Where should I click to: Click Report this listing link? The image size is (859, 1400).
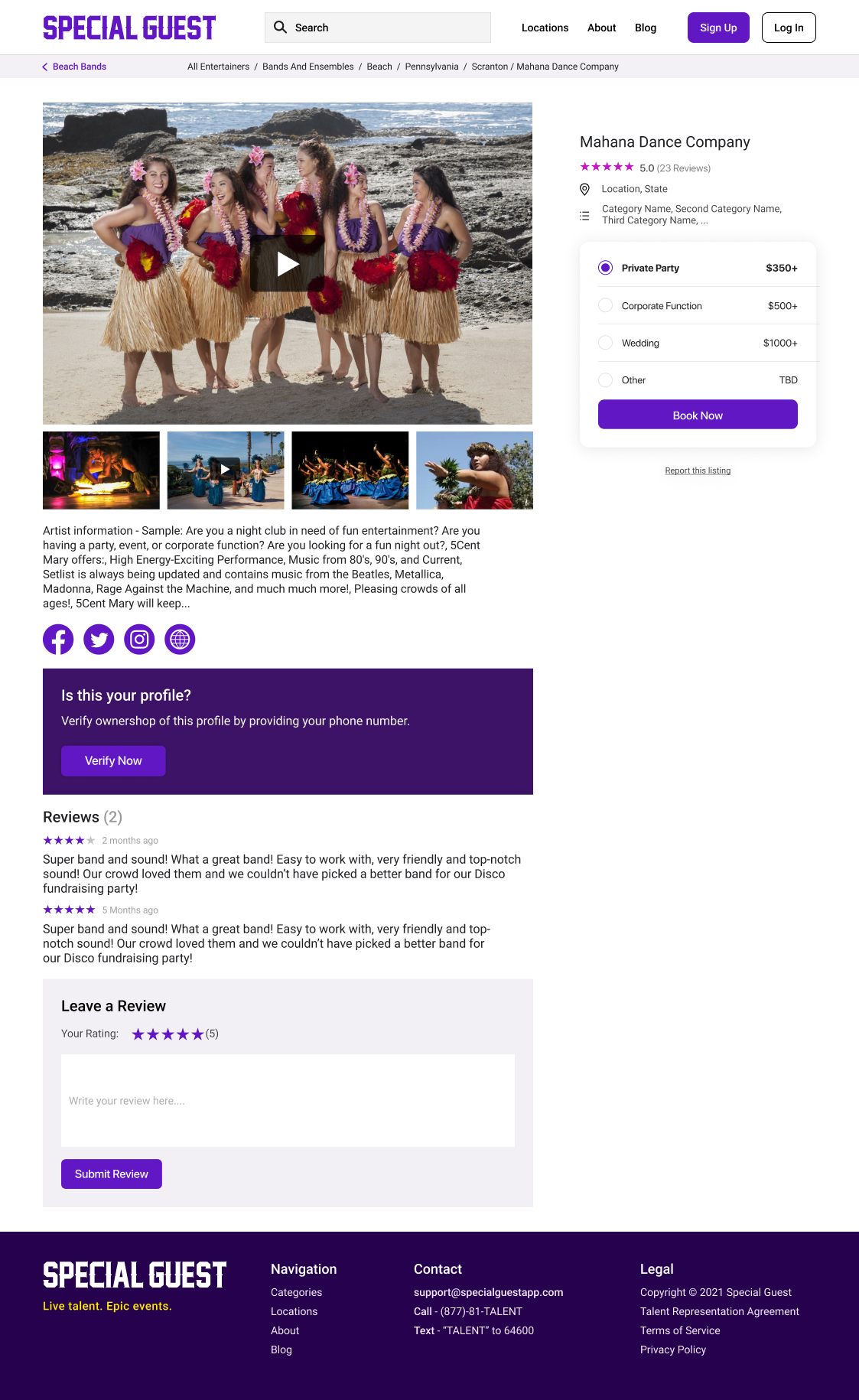click(698, 470)
